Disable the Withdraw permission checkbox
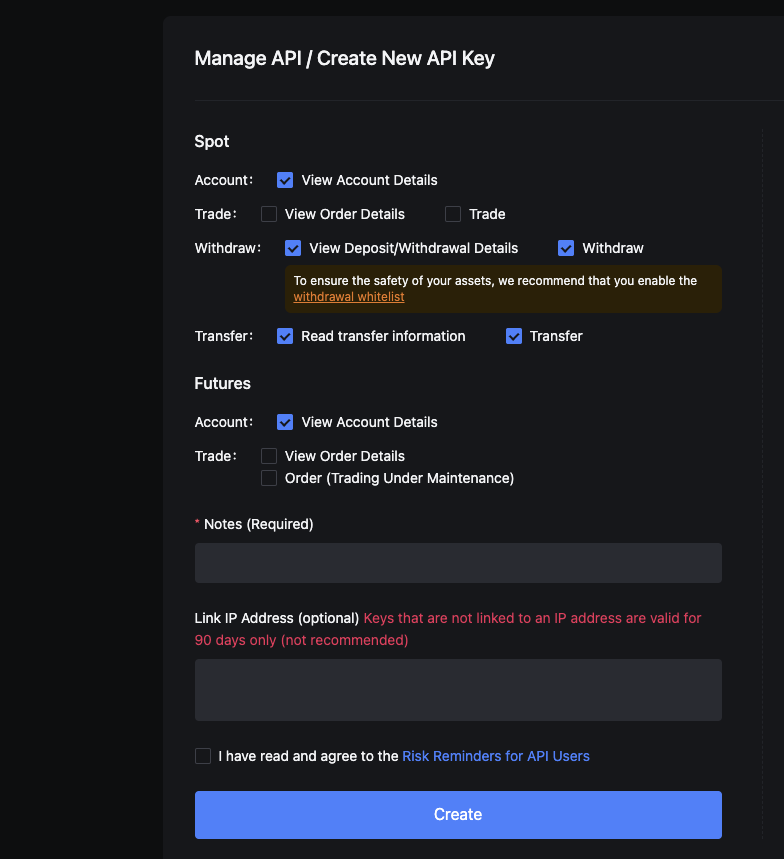Screen dimensions: 784x859 pyautogui.click(x=566, y=248)
